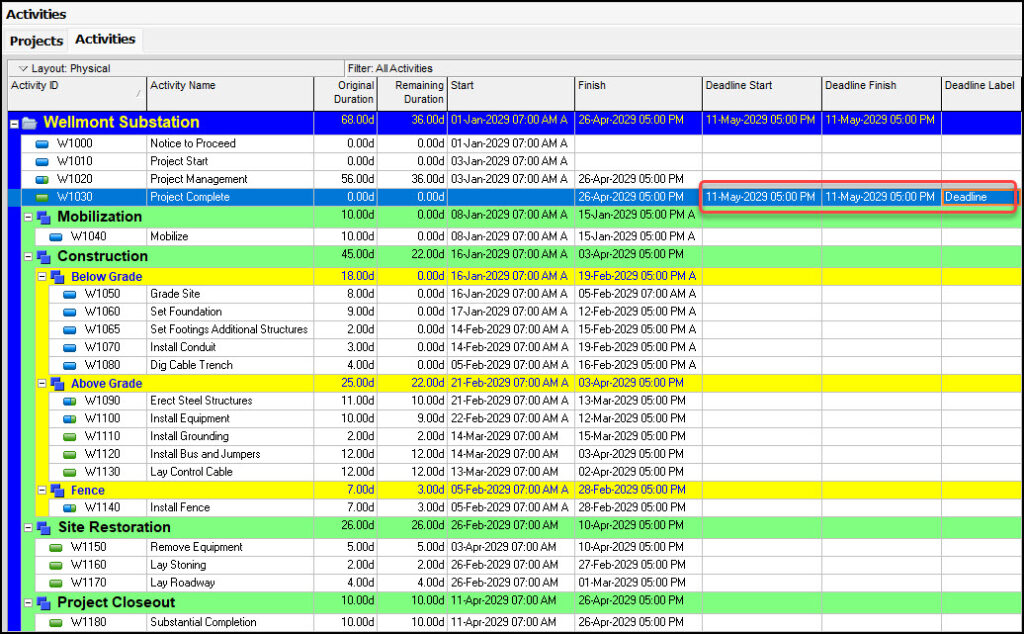The height and width of the screenshot is (634, 1024).
Task: Click the W1120 not-started activity icon
Action: coord(70,454)
